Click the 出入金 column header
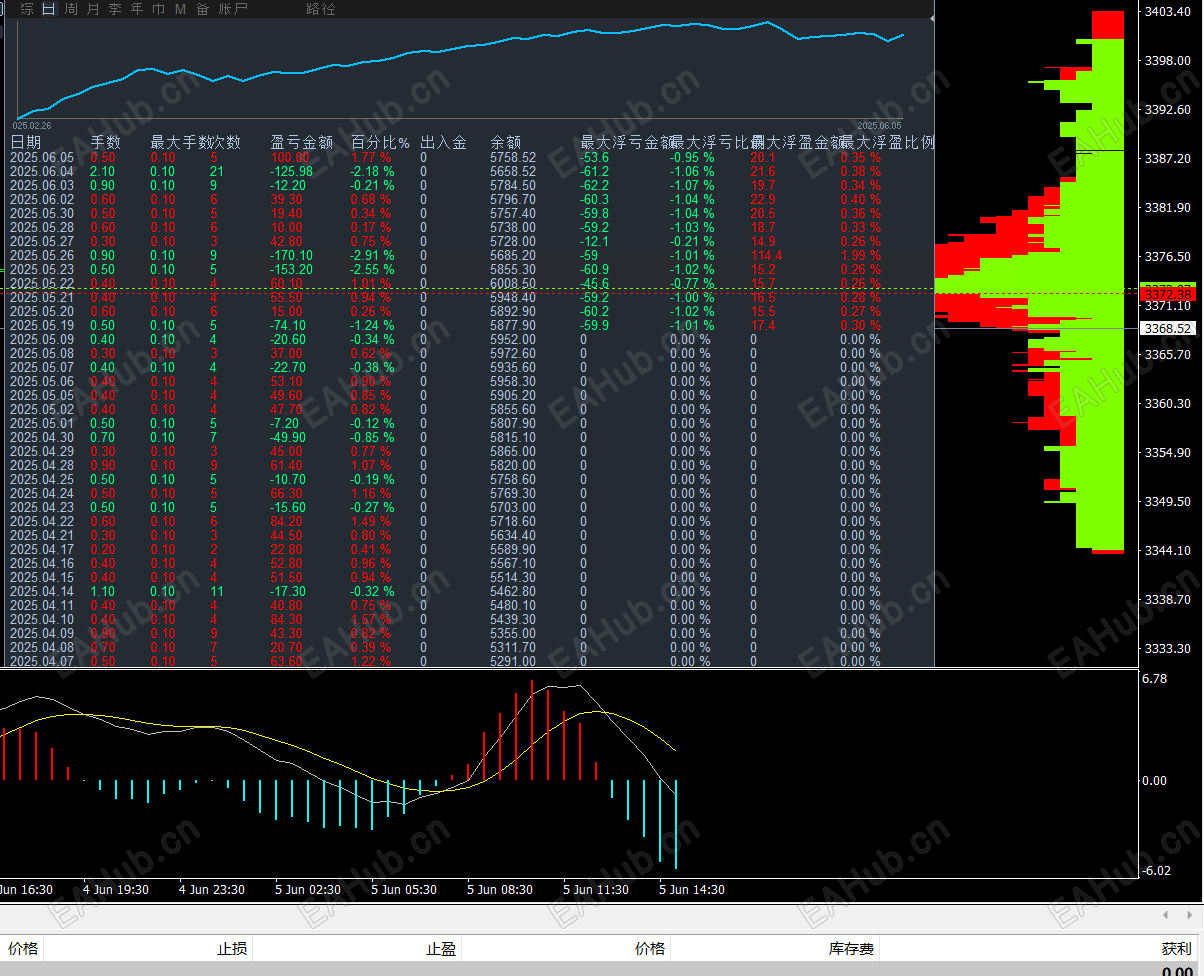The image size is (1204, 976). click(444, 143)
